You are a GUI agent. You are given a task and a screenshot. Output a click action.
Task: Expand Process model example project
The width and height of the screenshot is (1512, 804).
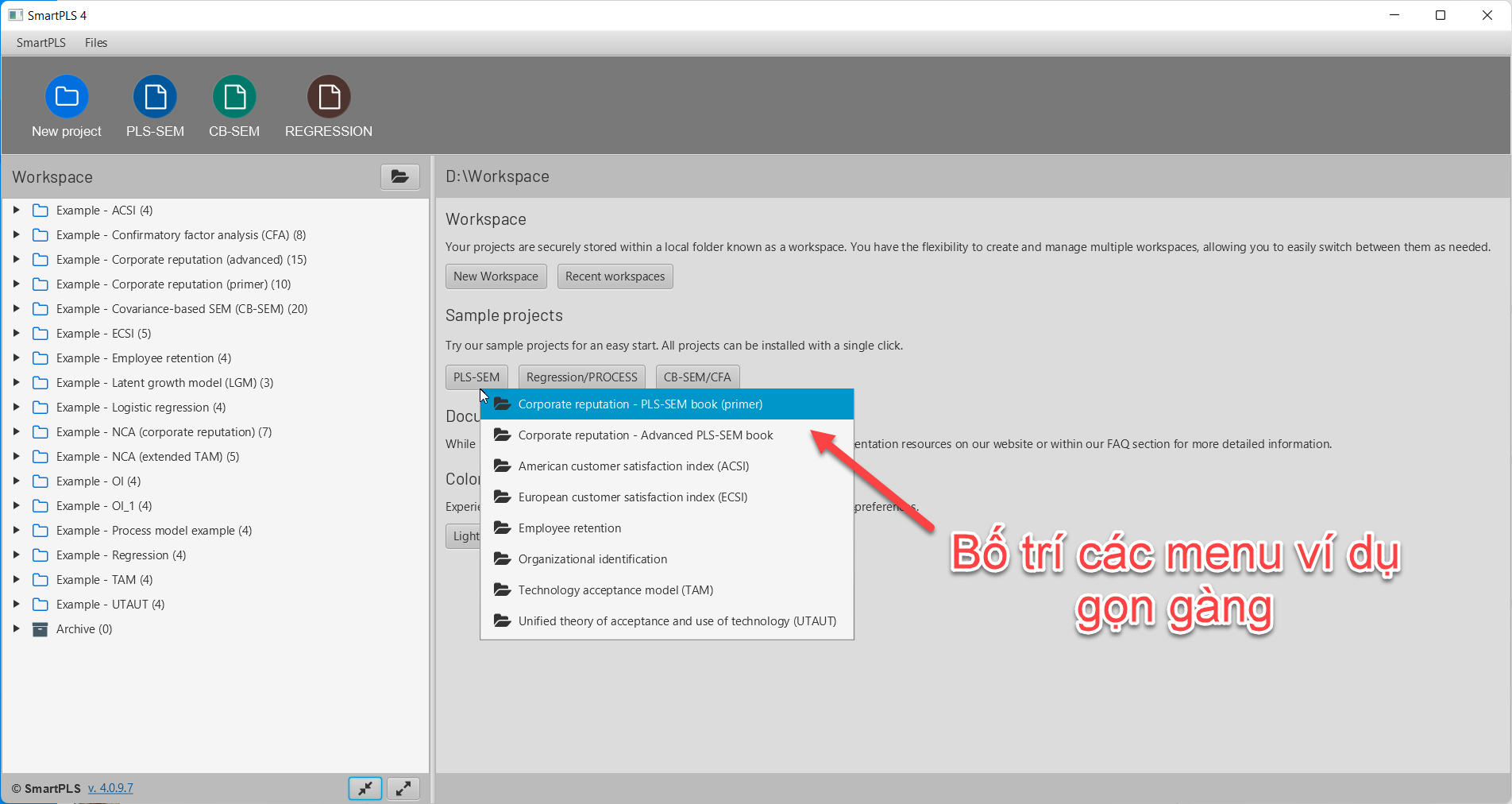tap(16, 531)
